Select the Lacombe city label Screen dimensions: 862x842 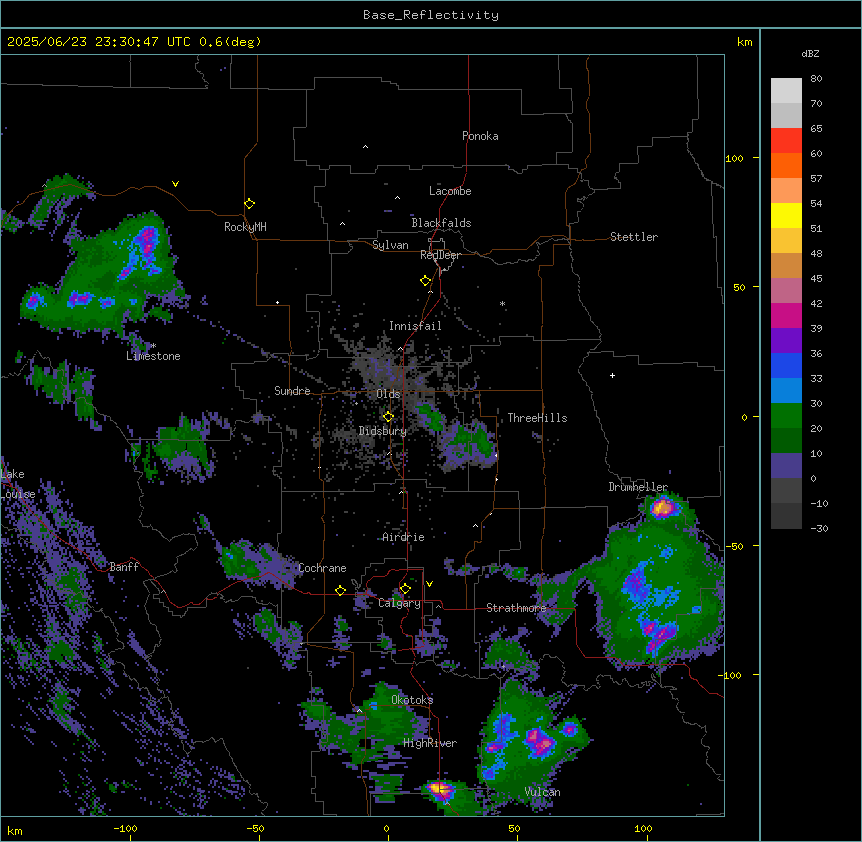(x=450, y=191)
